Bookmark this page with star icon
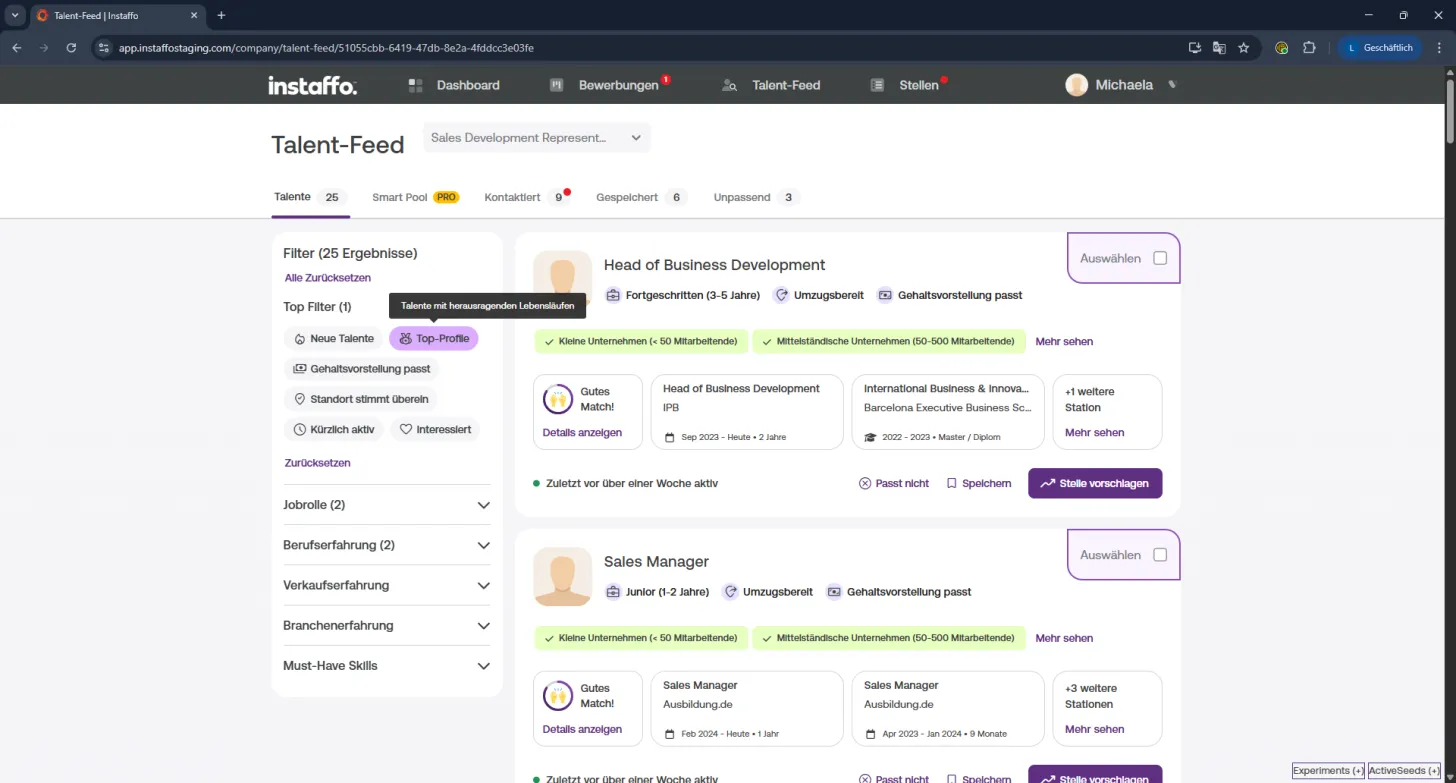Screen dimensions: 1456x783 pyautogui.click(x=1244, y=47)
